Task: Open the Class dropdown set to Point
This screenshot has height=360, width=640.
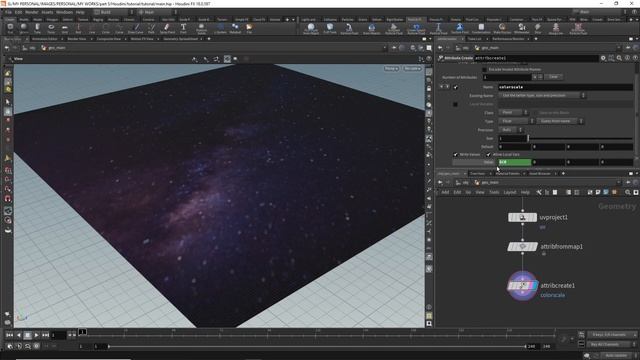Action: click(513, 113)
